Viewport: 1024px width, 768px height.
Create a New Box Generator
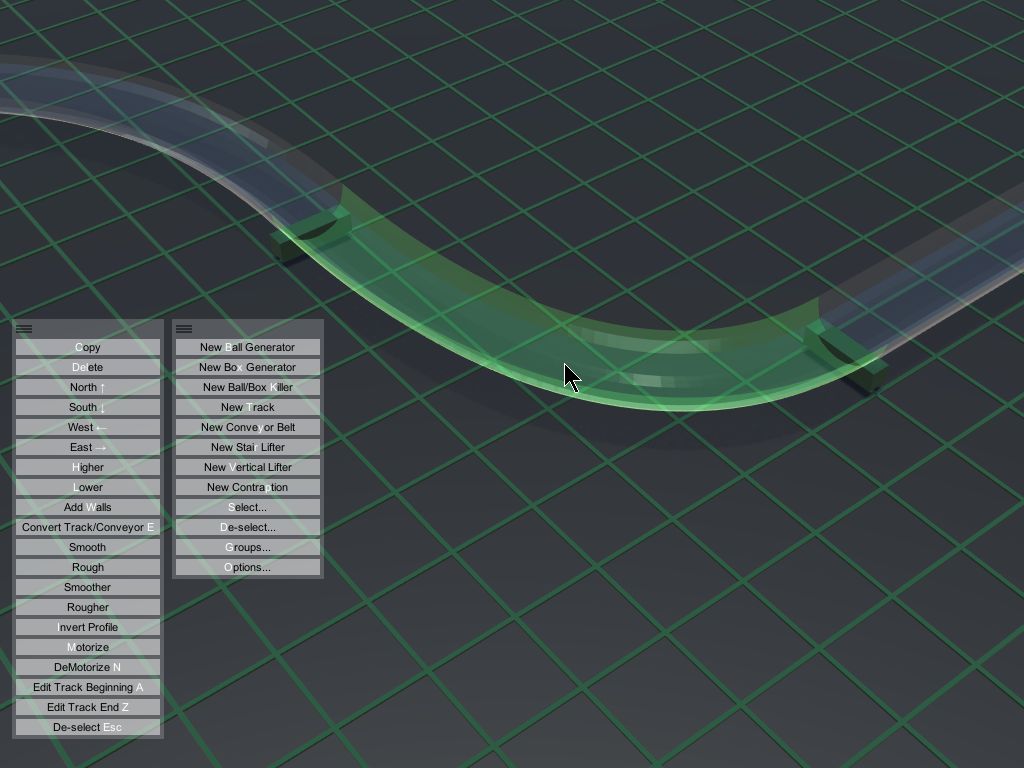248,367
